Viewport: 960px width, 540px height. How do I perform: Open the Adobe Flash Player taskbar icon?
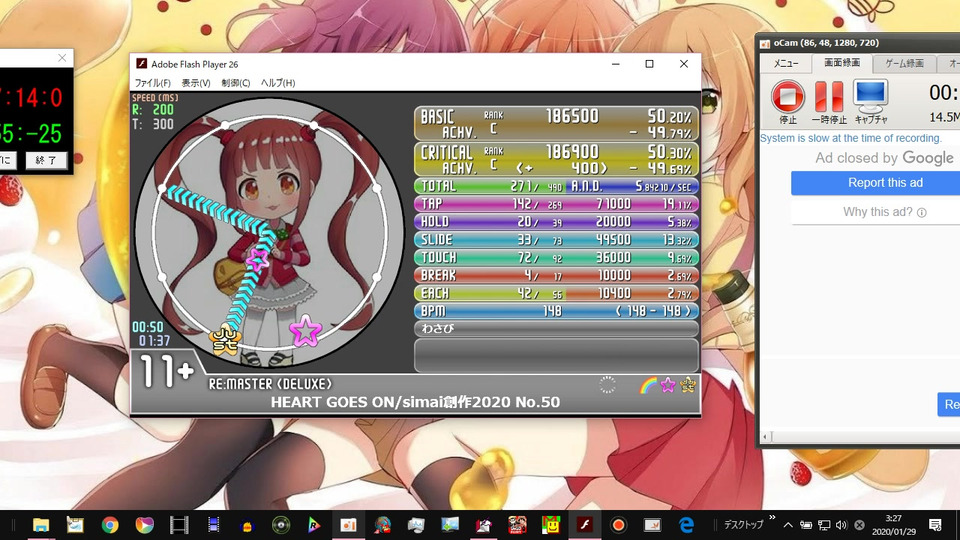pos(584,525)
